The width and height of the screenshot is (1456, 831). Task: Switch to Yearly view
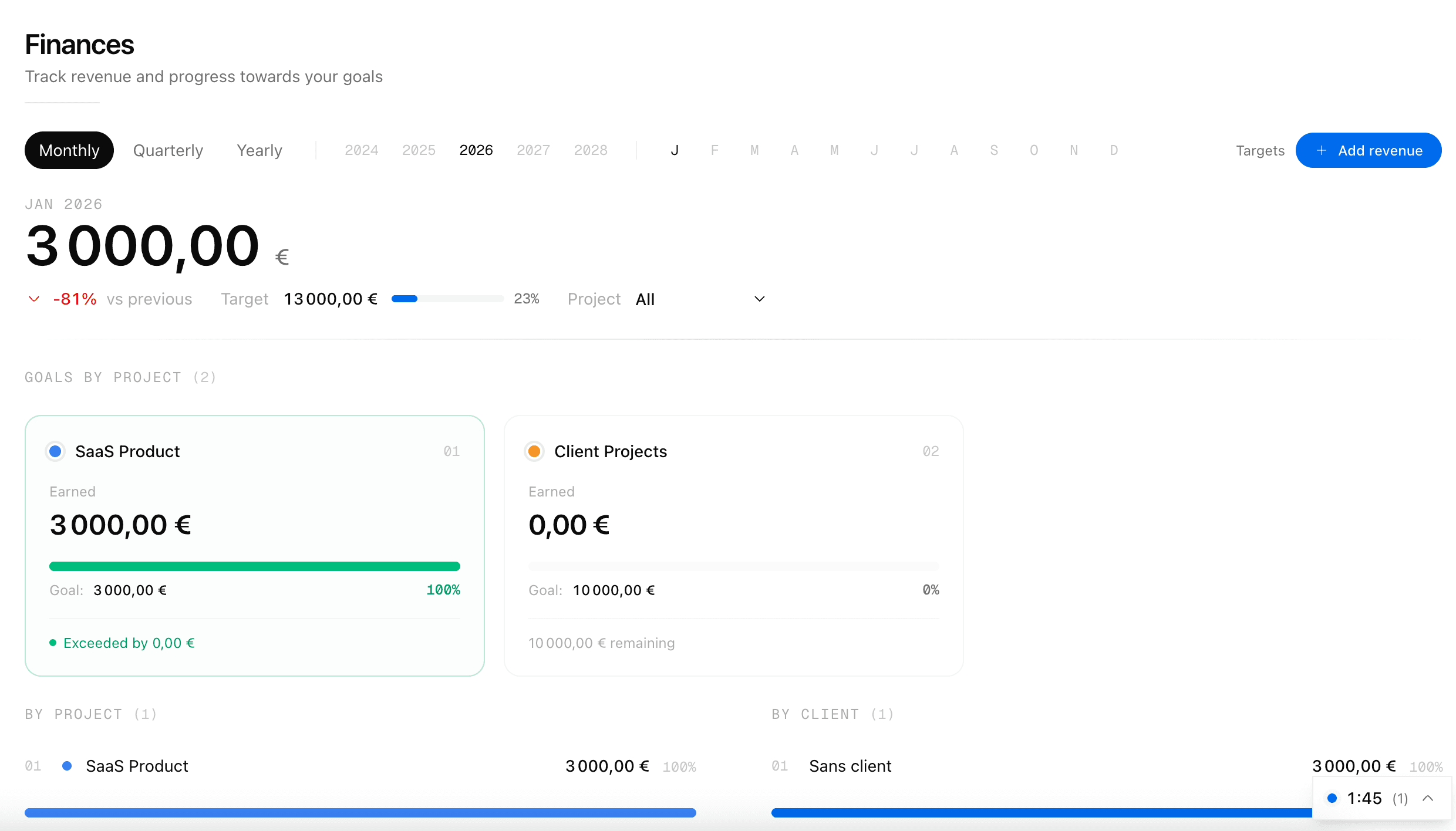click(259, 150)
